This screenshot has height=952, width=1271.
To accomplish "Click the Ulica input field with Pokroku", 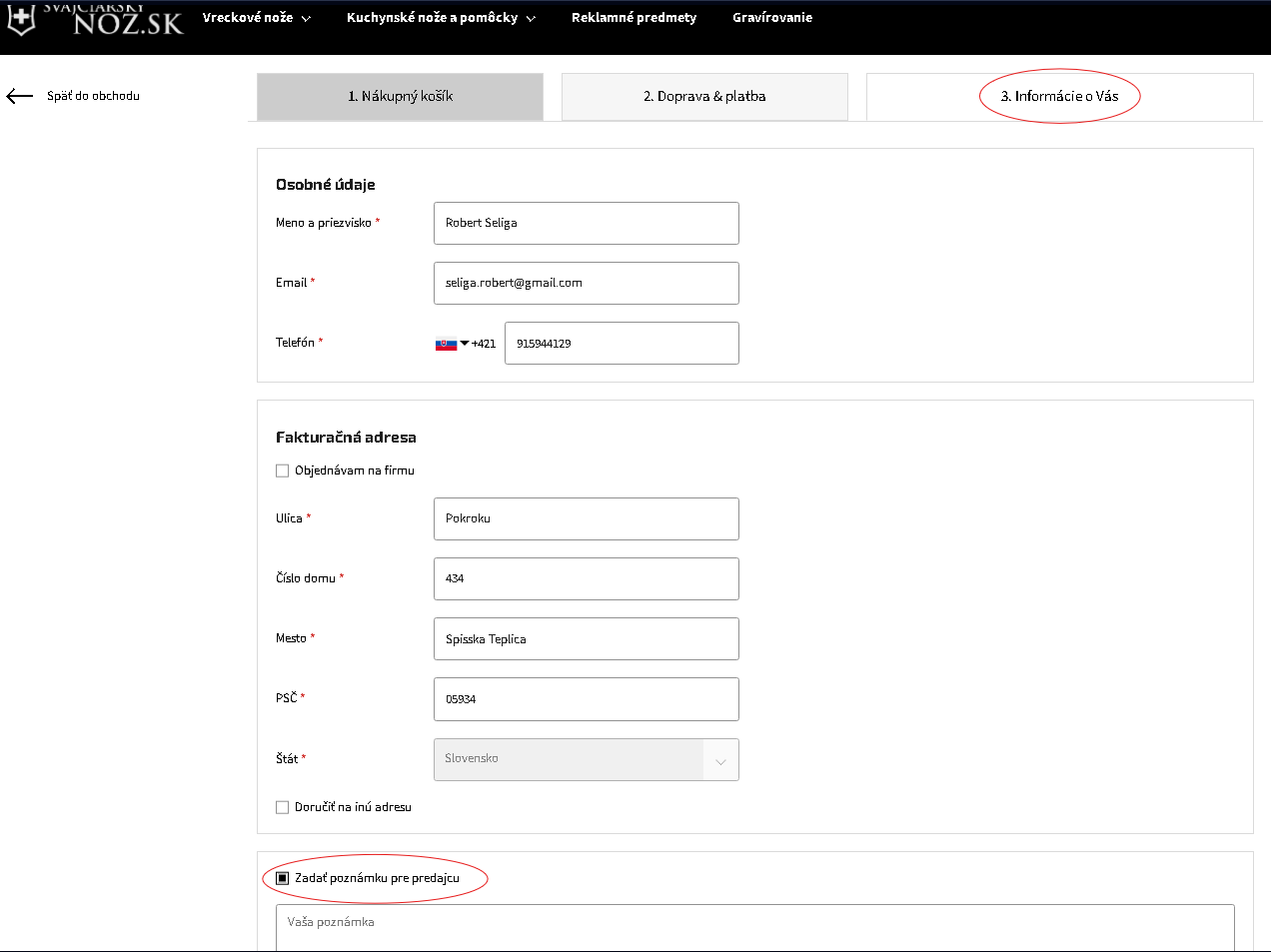I will (x=587, y=518).
